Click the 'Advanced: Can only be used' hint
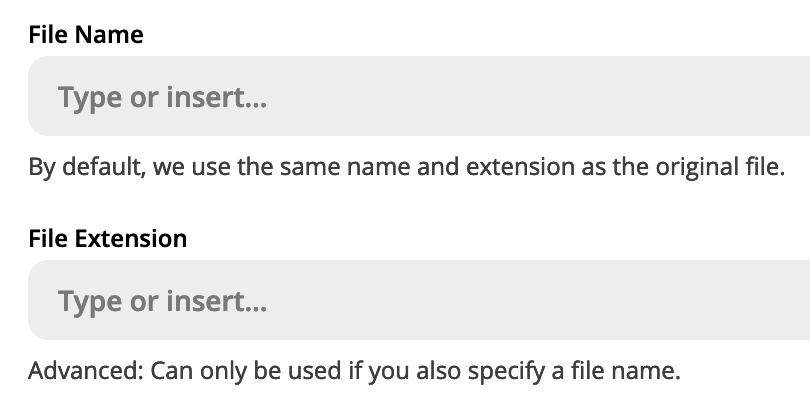The width and height of the screenshot is (810, 418). click(354, 371)
